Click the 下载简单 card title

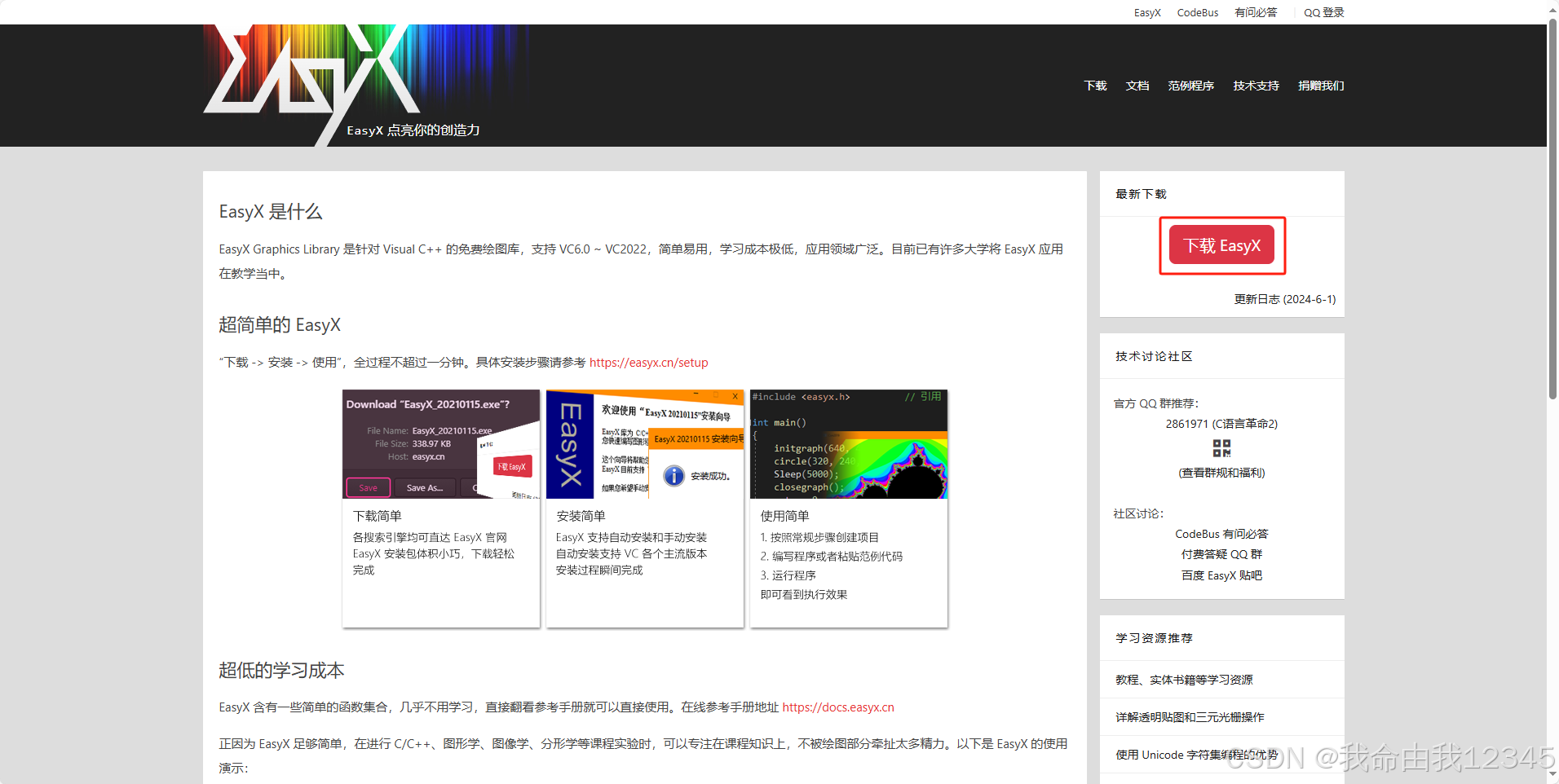click(377, 516)
